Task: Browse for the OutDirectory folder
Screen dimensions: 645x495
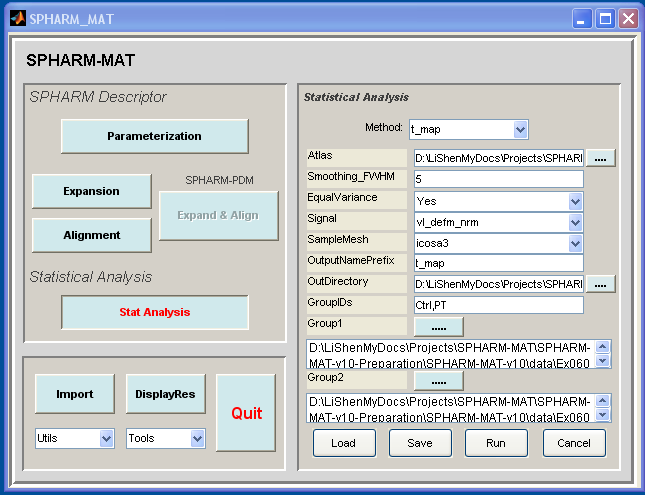Action: [601, 284]
